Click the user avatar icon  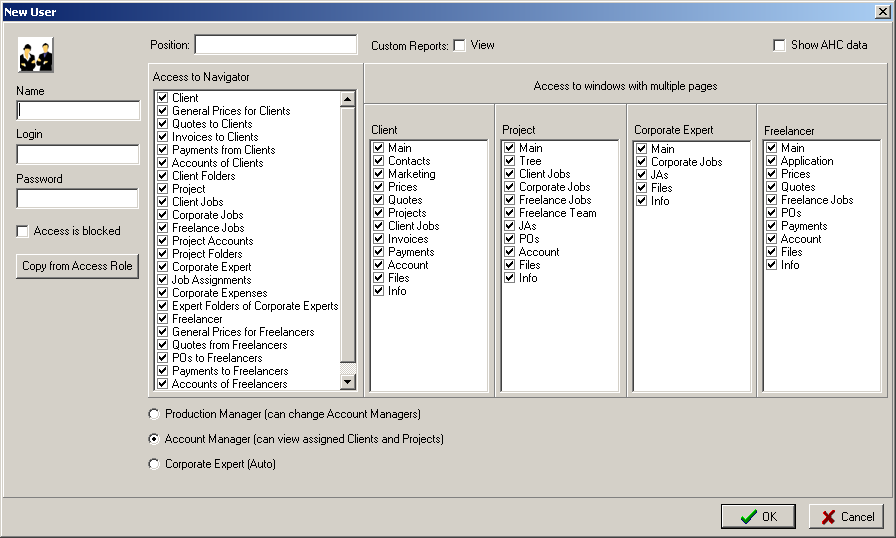click(x=35, y=55)
